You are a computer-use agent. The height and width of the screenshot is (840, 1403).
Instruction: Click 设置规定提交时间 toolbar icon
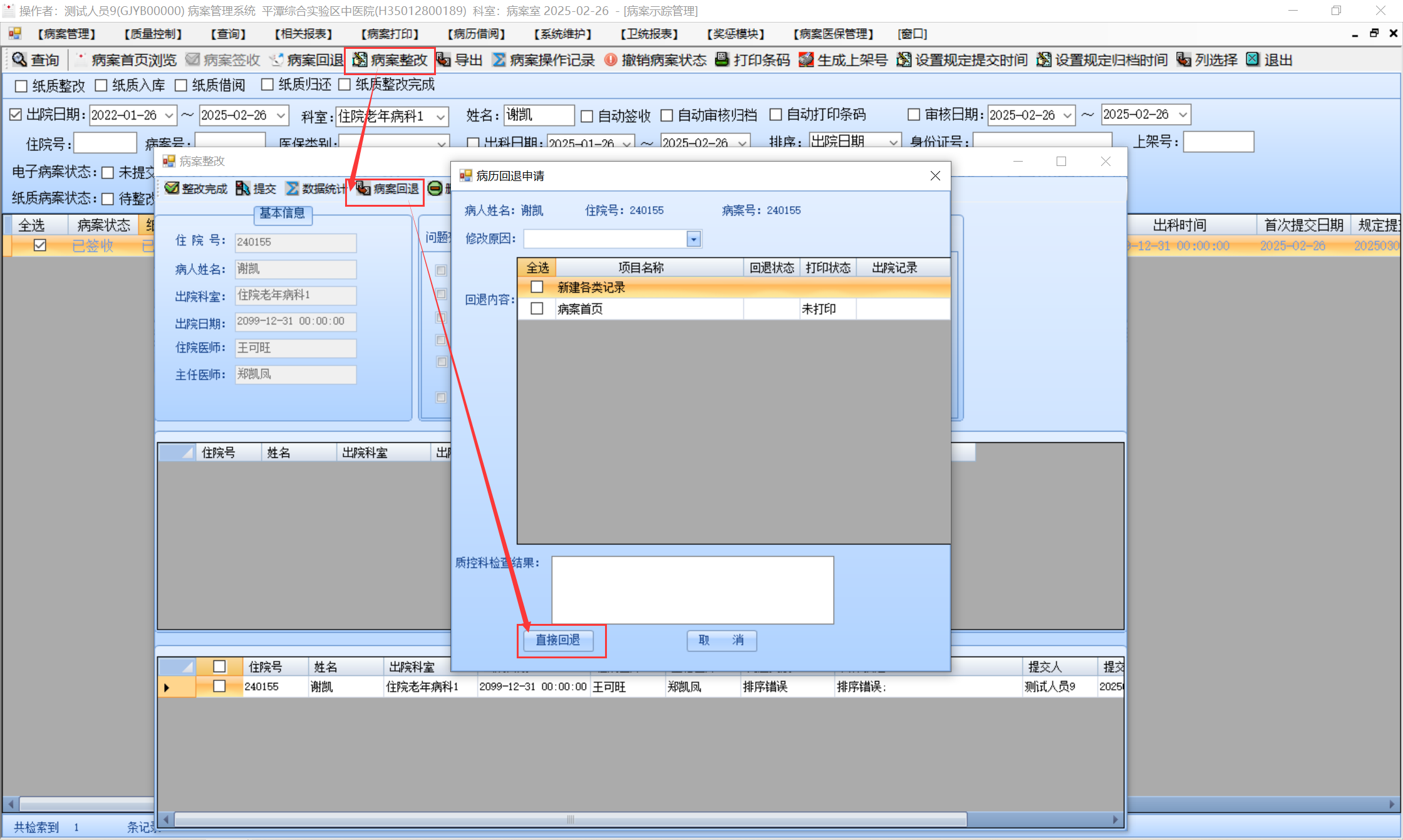(904, 60)
